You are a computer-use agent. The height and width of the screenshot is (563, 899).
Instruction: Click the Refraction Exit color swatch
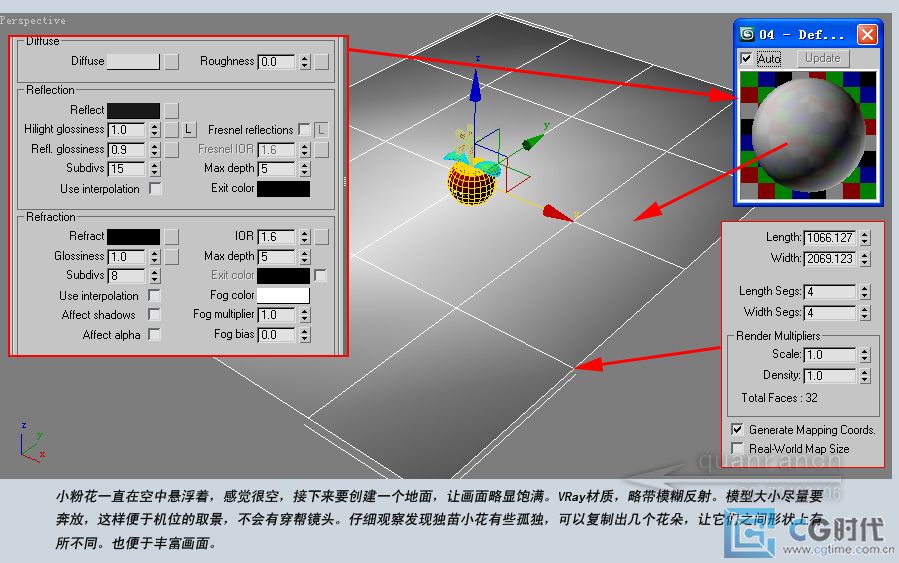click(283, 276)
